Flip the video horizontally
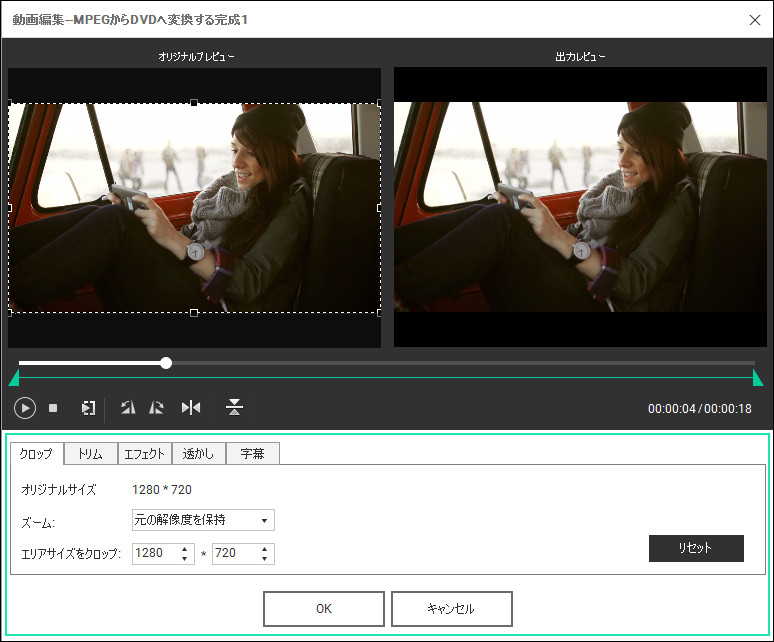Image resolution: width=774 pixels, height=642 pixels. [x=191, y=408]
